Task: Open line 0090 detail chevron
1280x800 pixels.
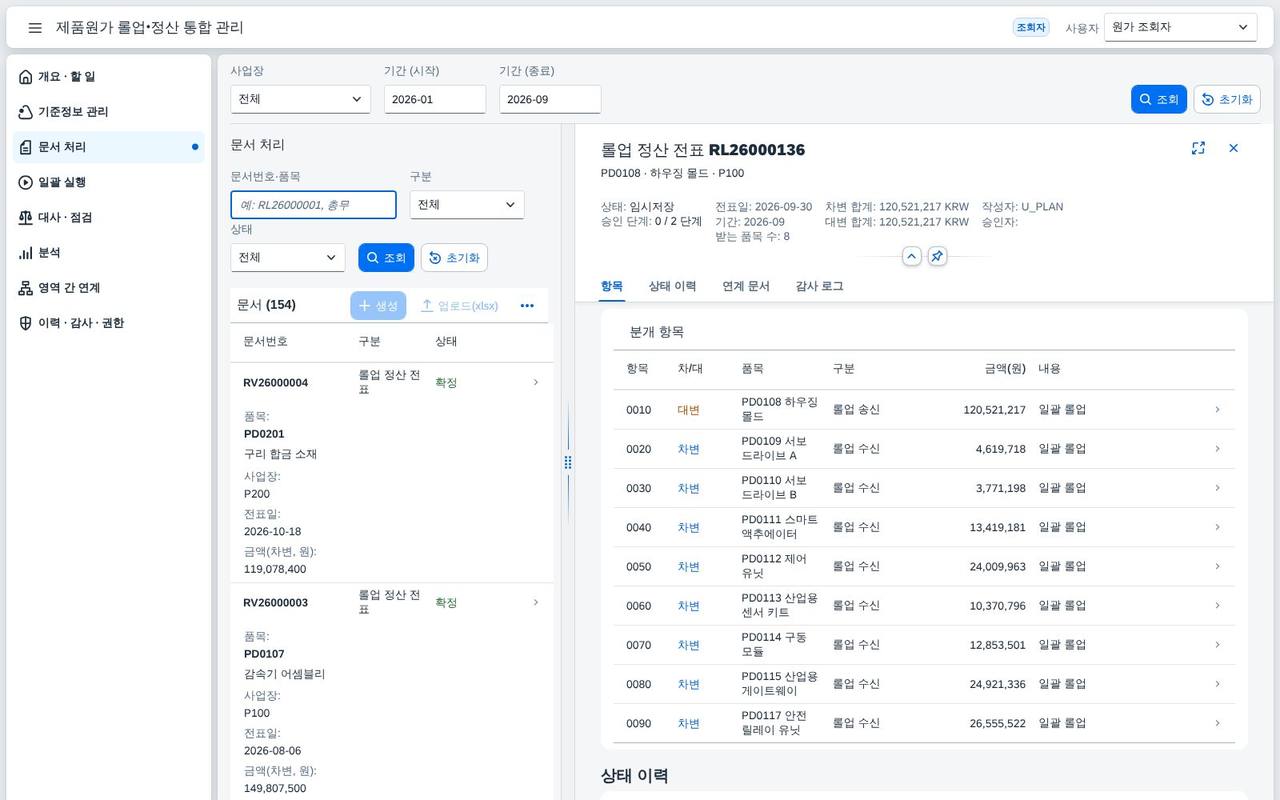Action: tap(1217, 723)
